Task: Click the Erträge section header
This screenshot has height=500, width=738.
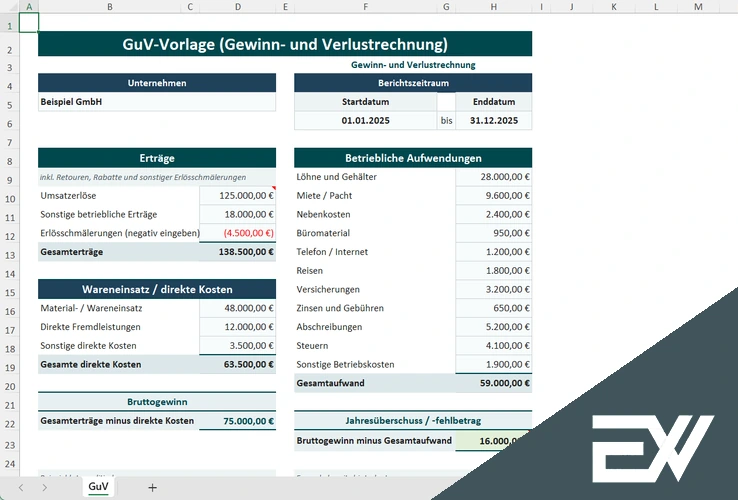Action: click(157, 158)
